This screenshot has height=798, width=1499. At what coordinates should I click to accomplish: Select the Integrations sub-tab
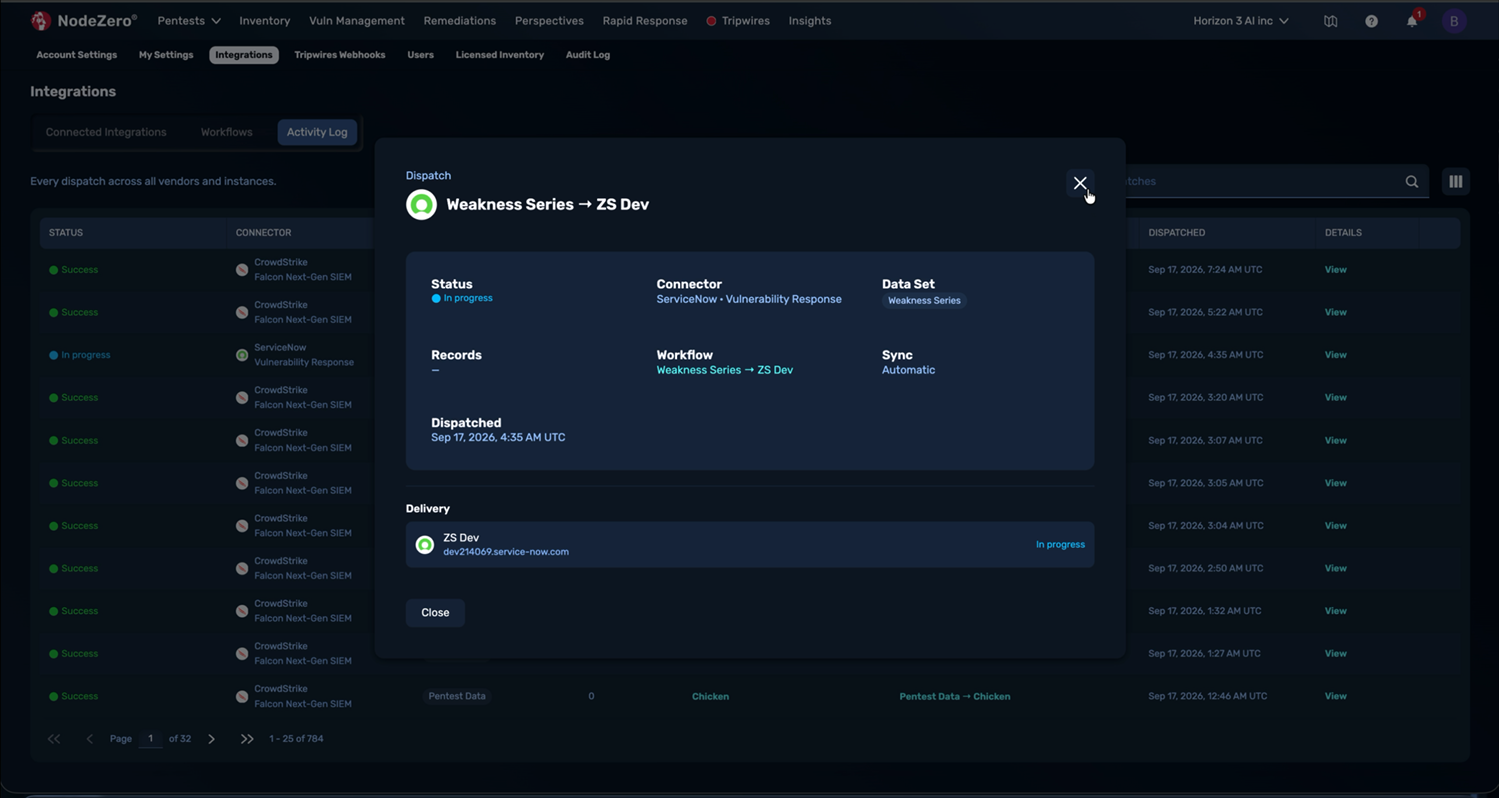(244, 55)
